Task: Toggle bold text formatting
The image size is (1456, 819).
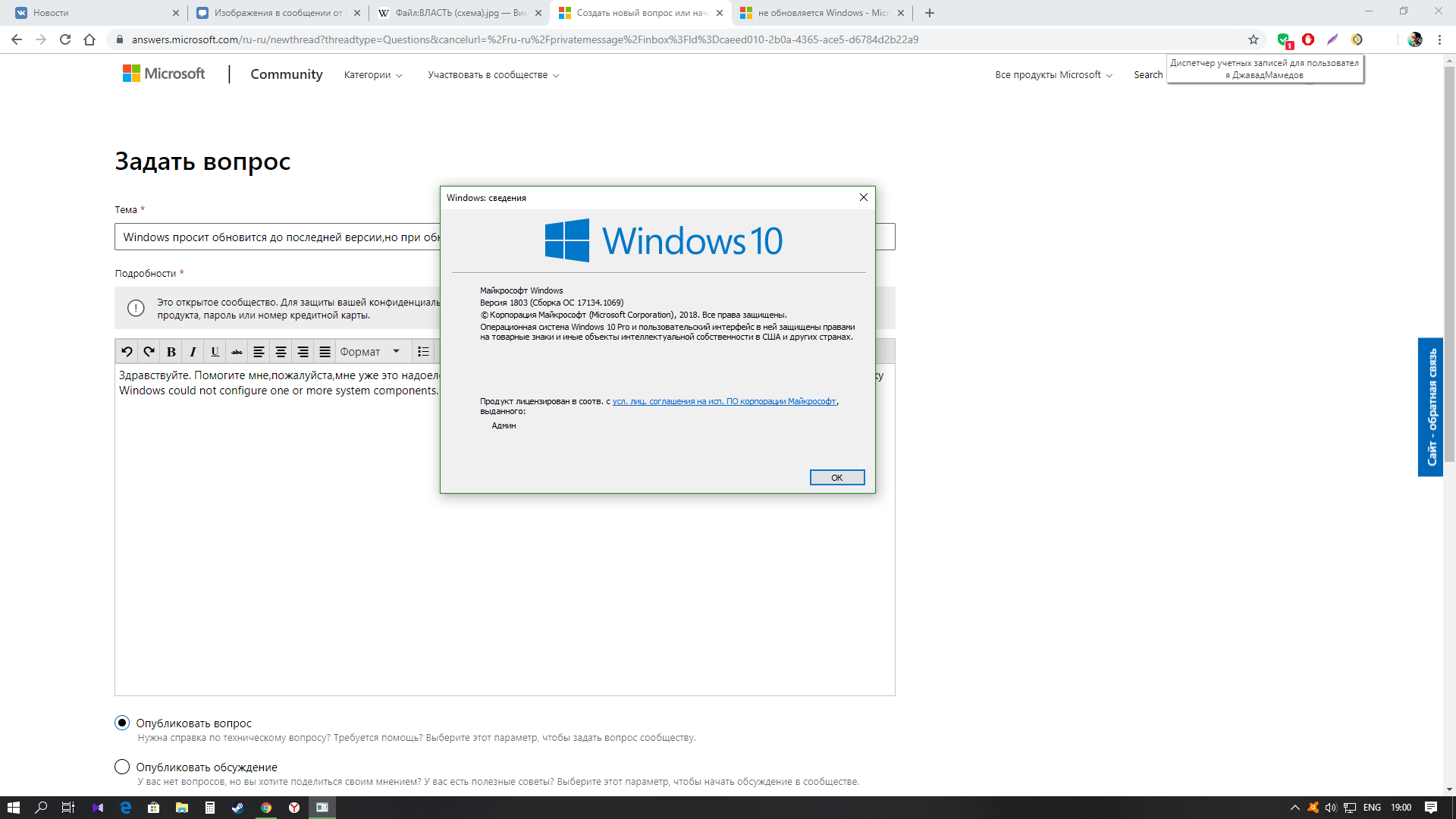Action: pos(171,352)
